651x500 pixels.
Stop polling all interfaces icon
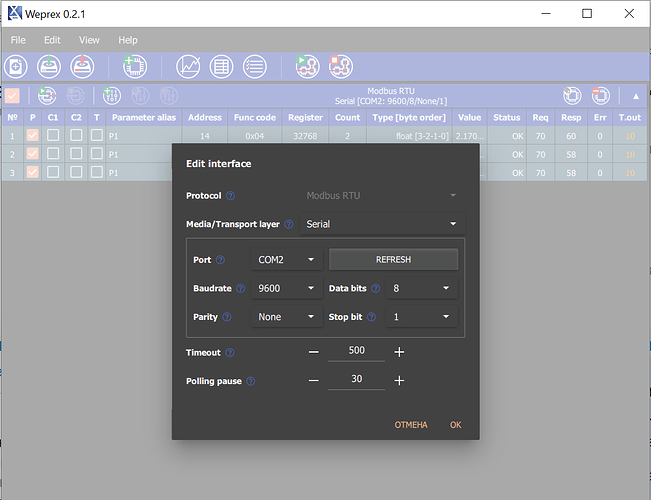pos(340,66)
